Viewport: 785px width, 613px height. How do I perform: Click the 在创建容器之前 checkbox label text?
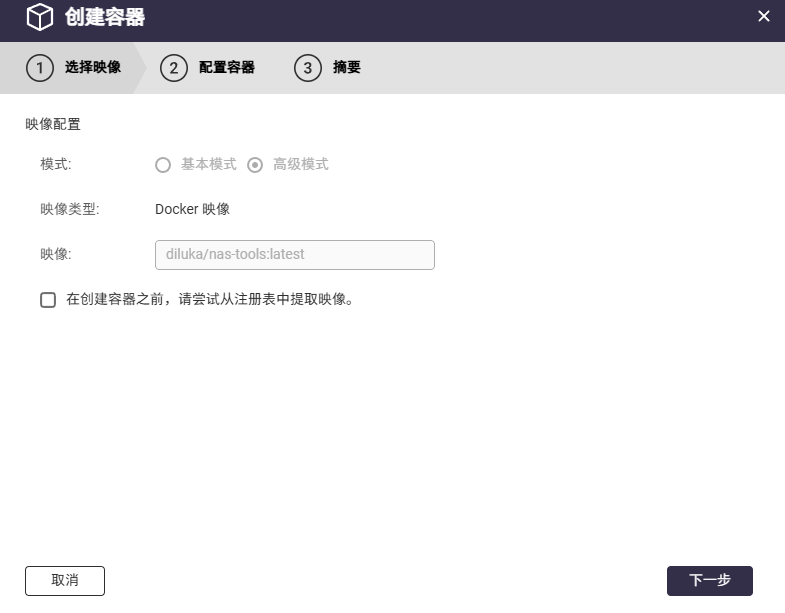pos(210,299)
